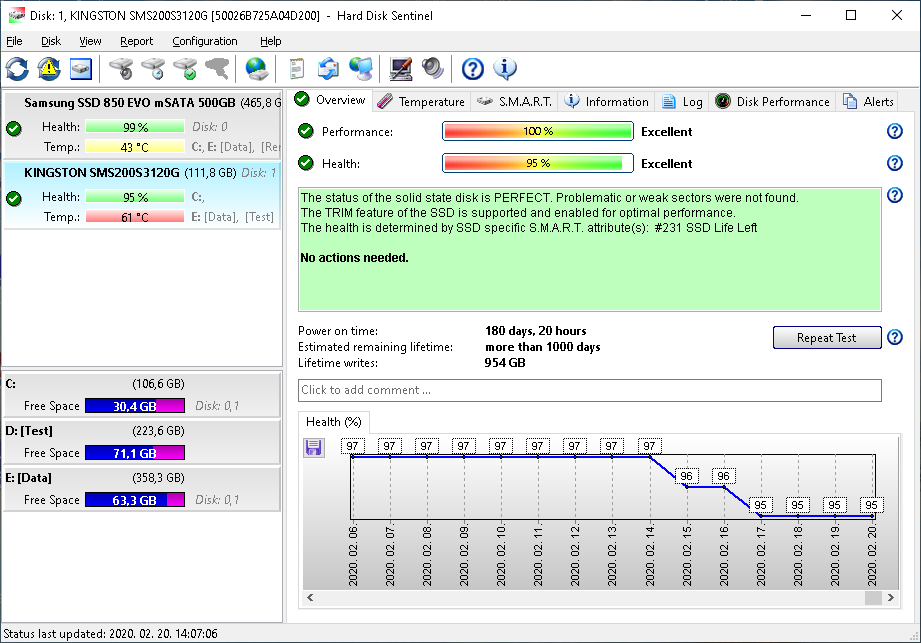921x643 pixels.
Task: Click the disk with clock (timed test) toolbar icon
Action: click(x=153, y=69)
